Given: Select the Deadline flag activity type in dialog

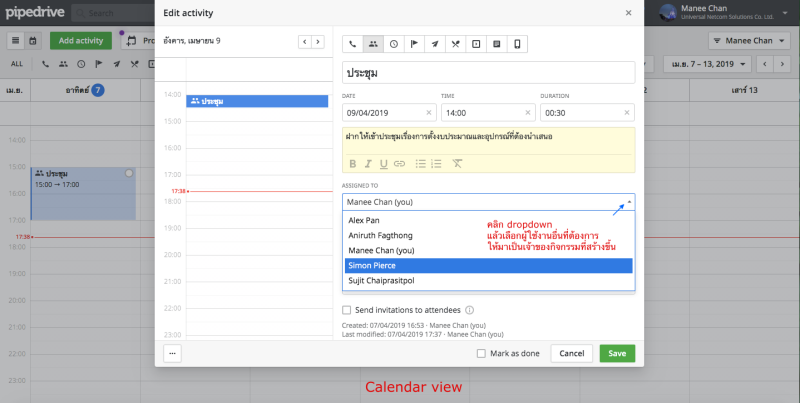Looking at the screenshot, I should (x=414, y=44).
